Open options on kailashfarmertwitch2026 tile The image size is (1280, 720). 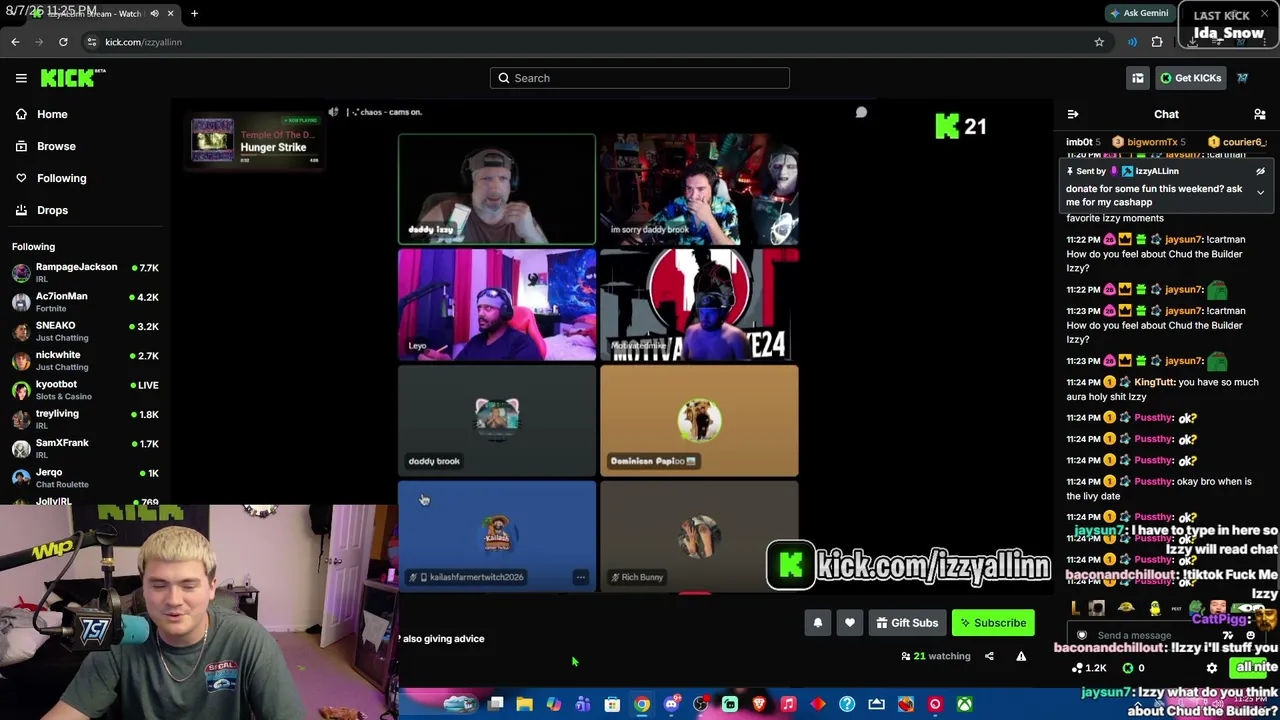[580, 577]
